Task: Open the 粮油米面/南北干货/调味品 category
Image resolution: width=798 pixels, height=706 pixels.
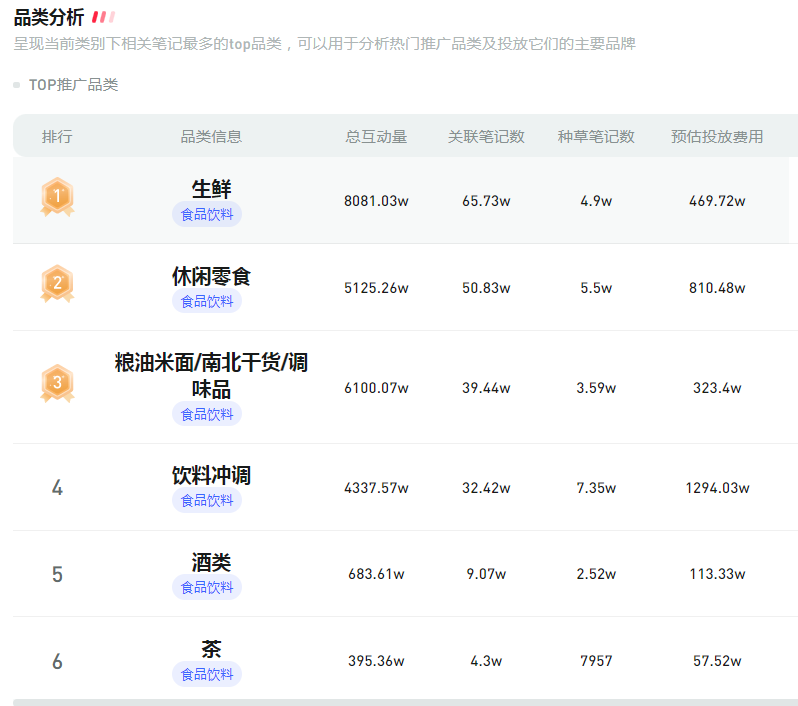Action: [211, 375]
